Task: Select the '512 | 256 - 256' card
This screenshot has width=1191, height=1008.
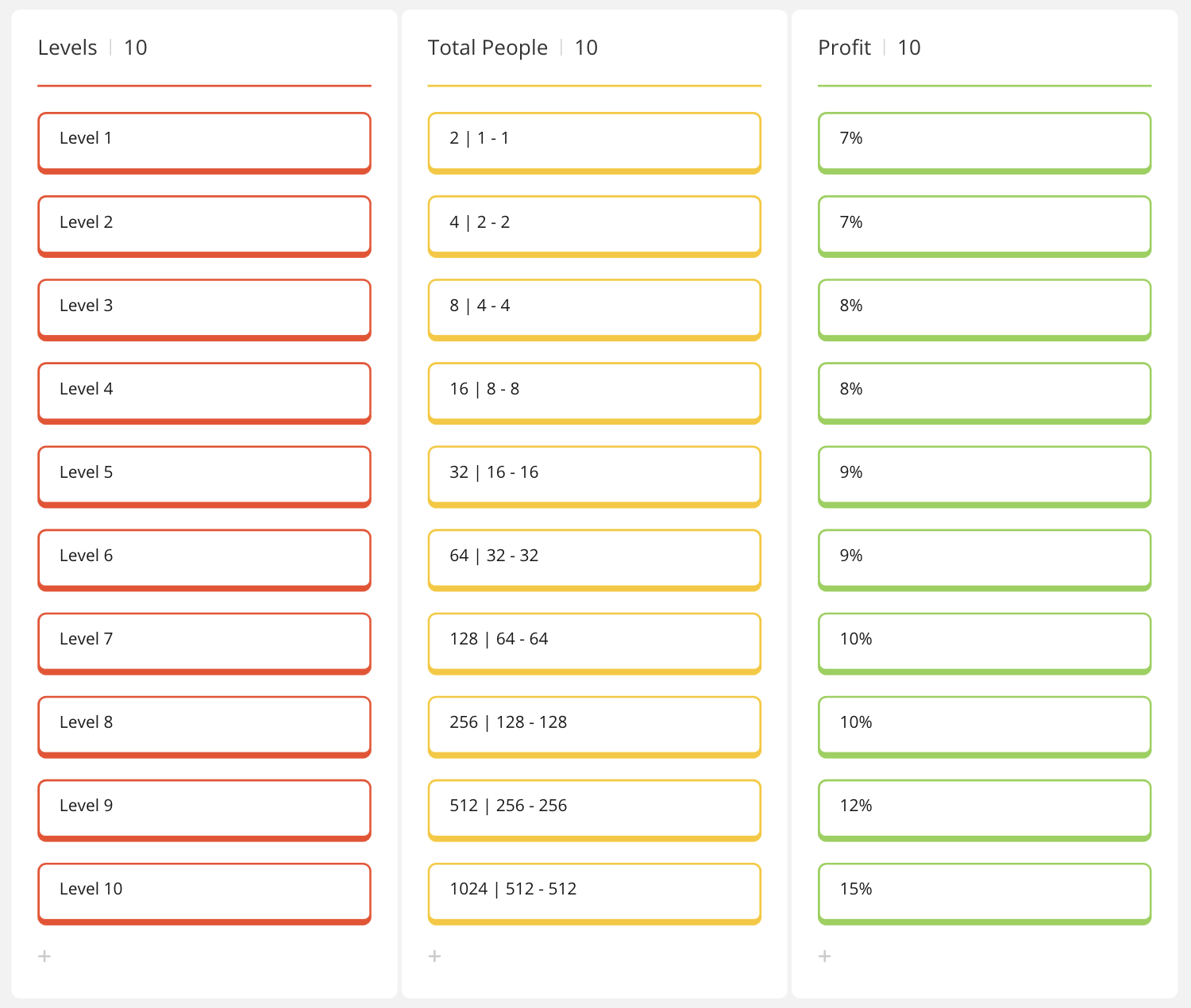Action: coord(595,810)
